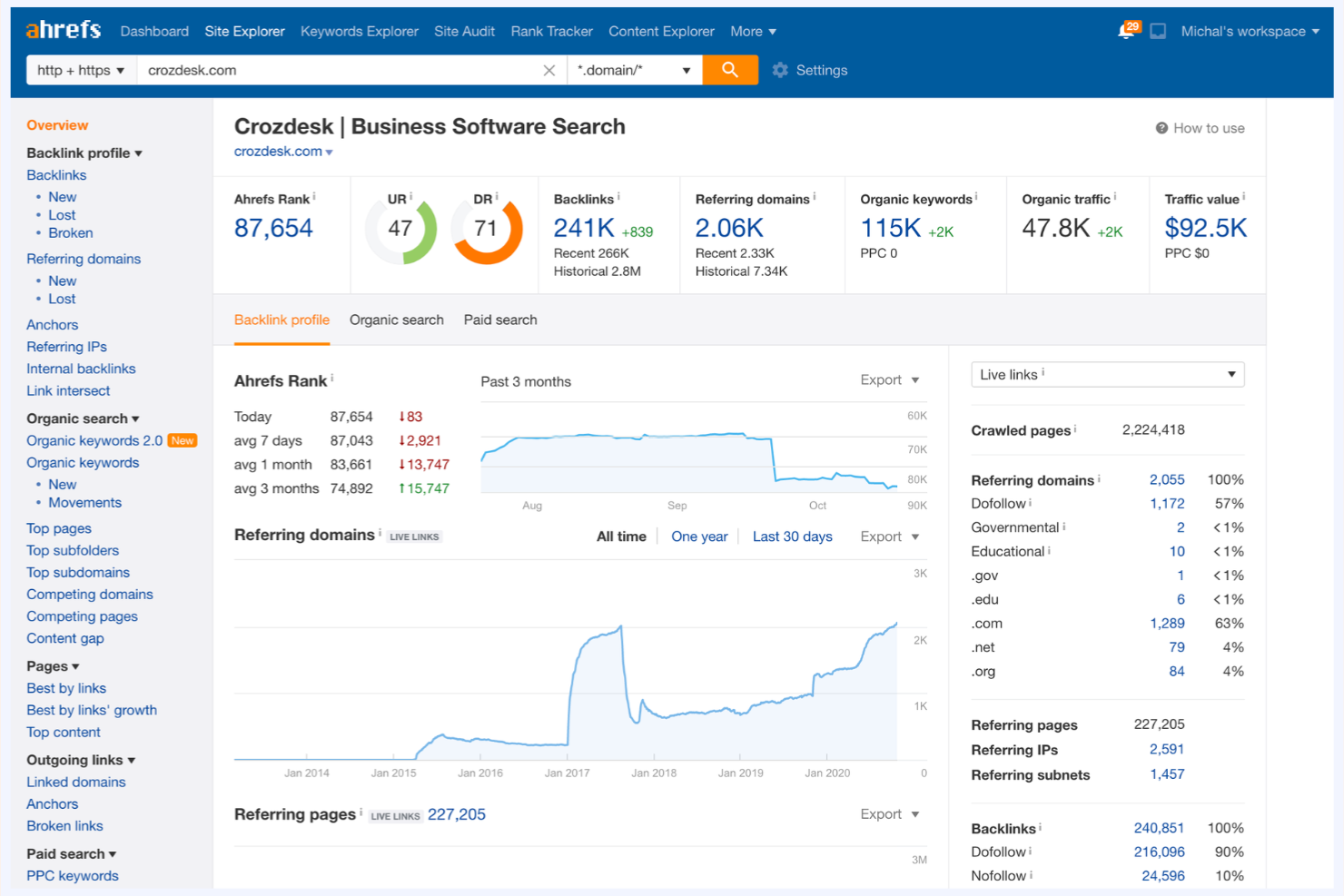The height and width of the screenshot is (896, 1344).
Task: Open Competing domains in the sidebar
Action: 89,594
